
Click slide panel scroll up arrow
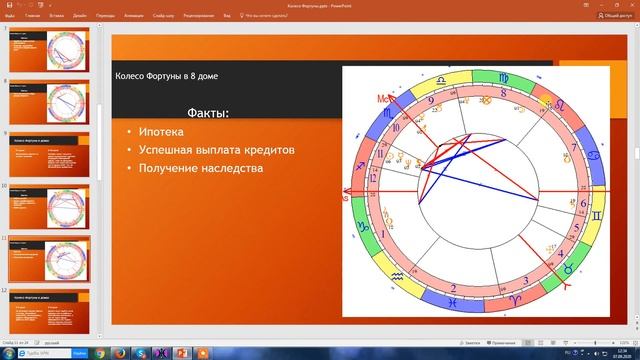(x=99, y=25)
